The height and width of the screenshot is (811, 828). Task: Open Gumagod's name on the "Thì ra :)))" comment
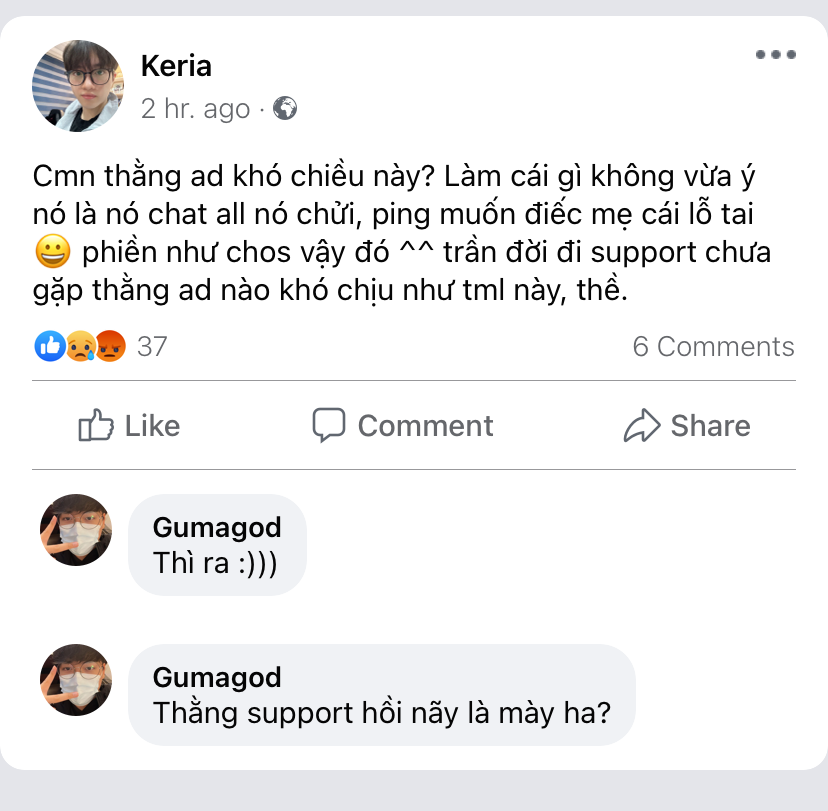(217, 527)
